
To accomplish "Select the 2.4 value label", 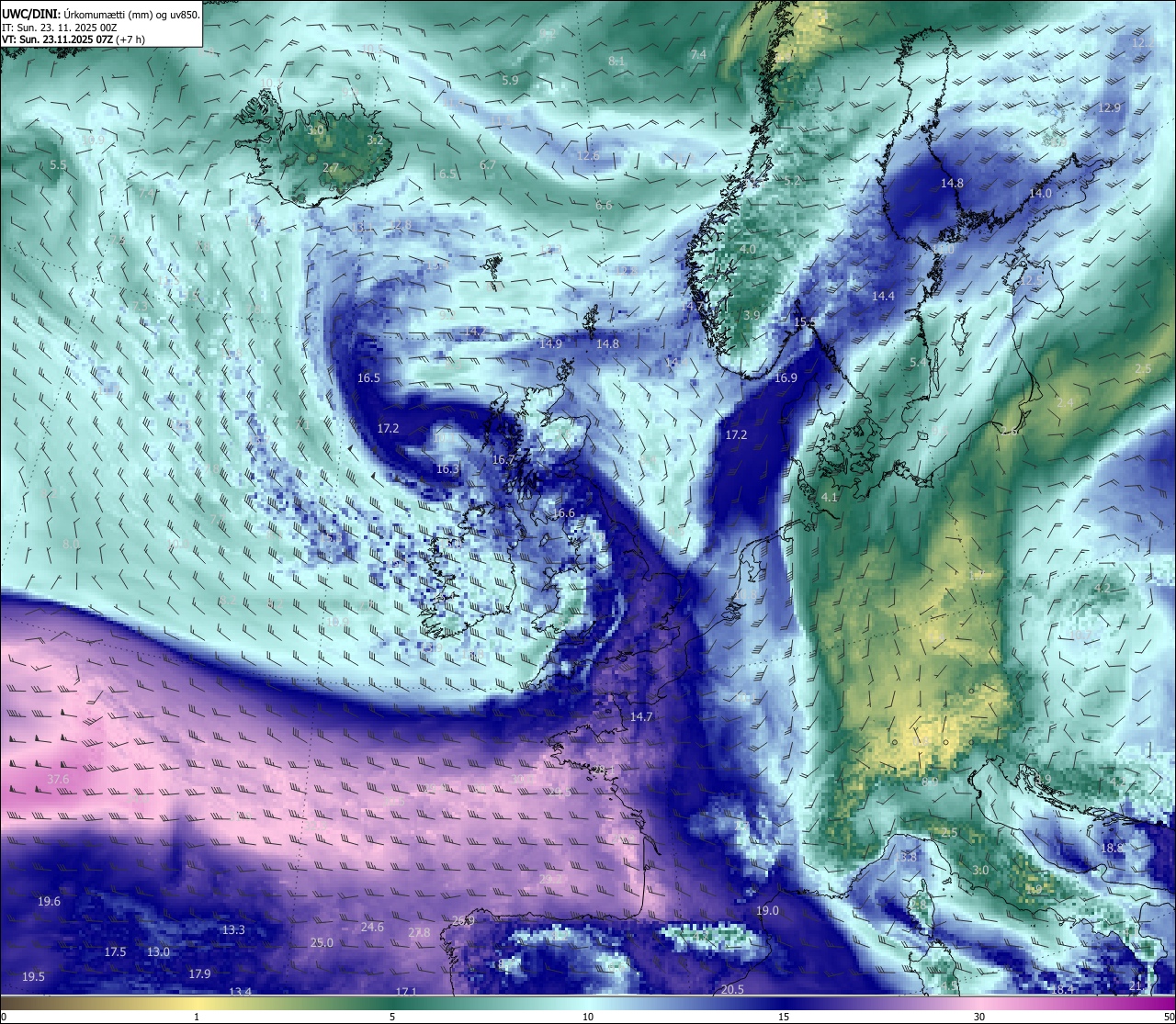I will click(x=1065, y=403).
